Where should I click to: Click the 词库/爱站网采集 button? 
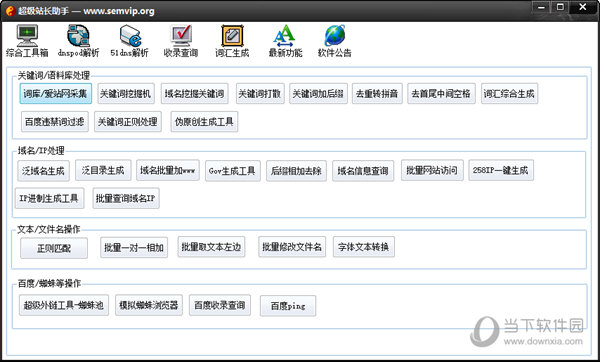point(56,94)
